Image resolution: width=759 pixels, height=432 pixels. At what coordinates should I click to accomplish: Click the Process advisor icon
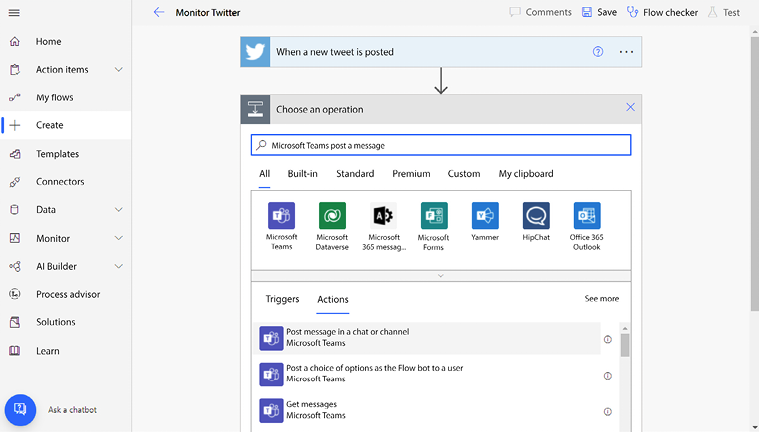pyautogui.click(x=15, y=294)
